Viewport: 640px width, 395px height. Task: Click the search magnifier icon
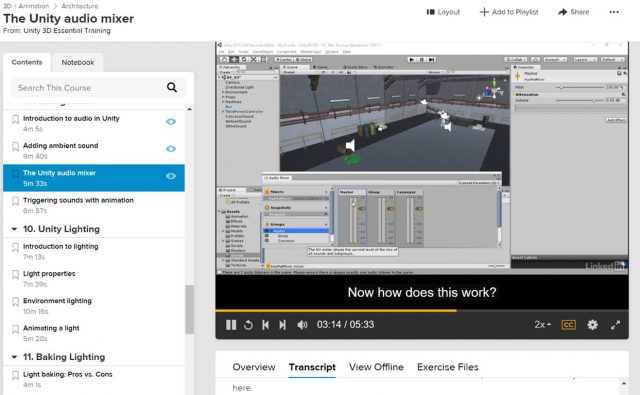tap(172, 87)
